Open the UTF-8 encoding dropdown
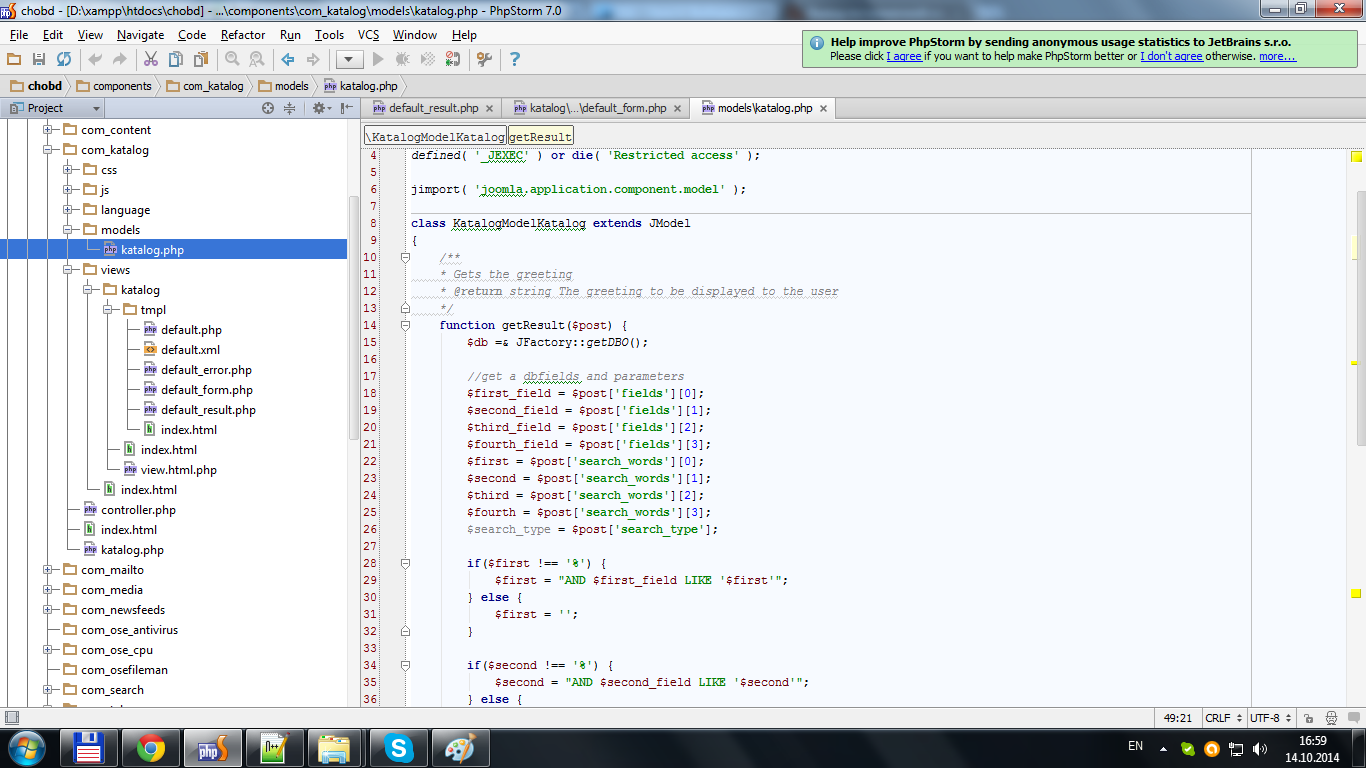This screenshot has width=1366, height=768. point(1269,718)
